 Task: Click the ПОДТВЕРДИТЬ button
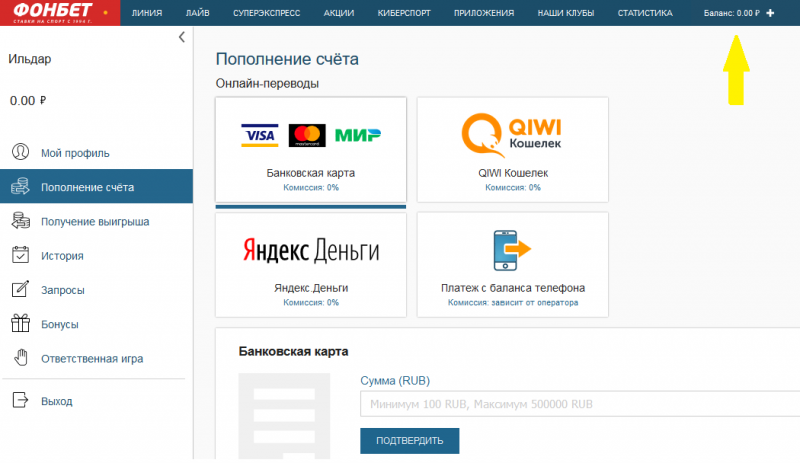410,441
